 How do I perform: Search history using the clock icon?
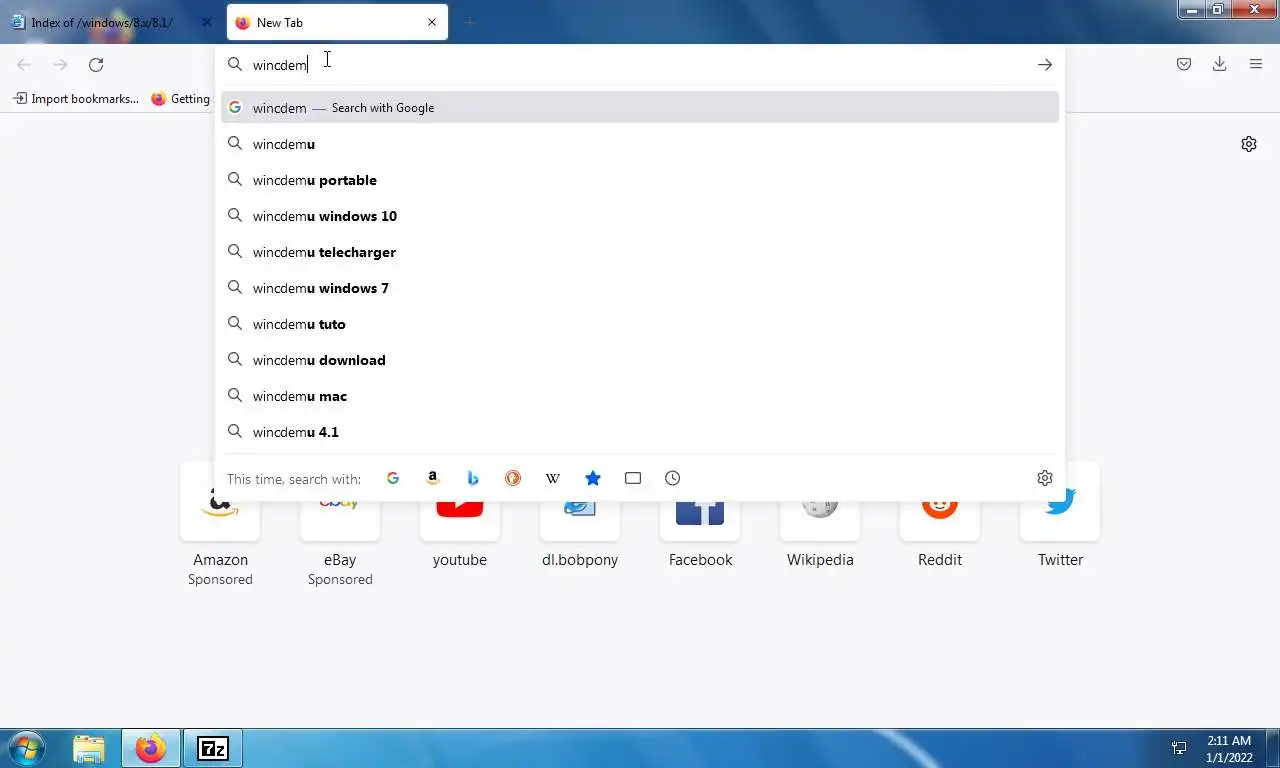coord(673,478)
